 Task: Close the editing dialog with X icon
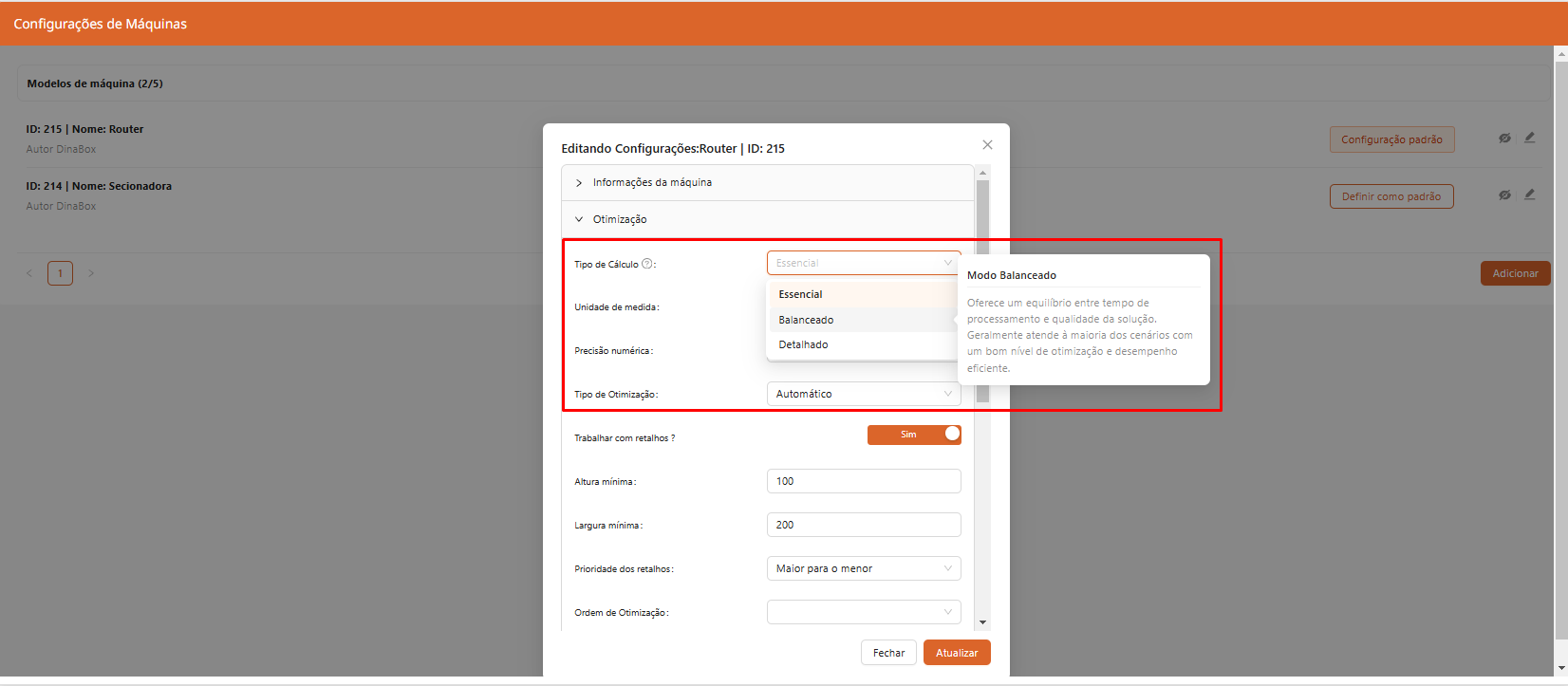pyautogui.click(x=987, y=145)
